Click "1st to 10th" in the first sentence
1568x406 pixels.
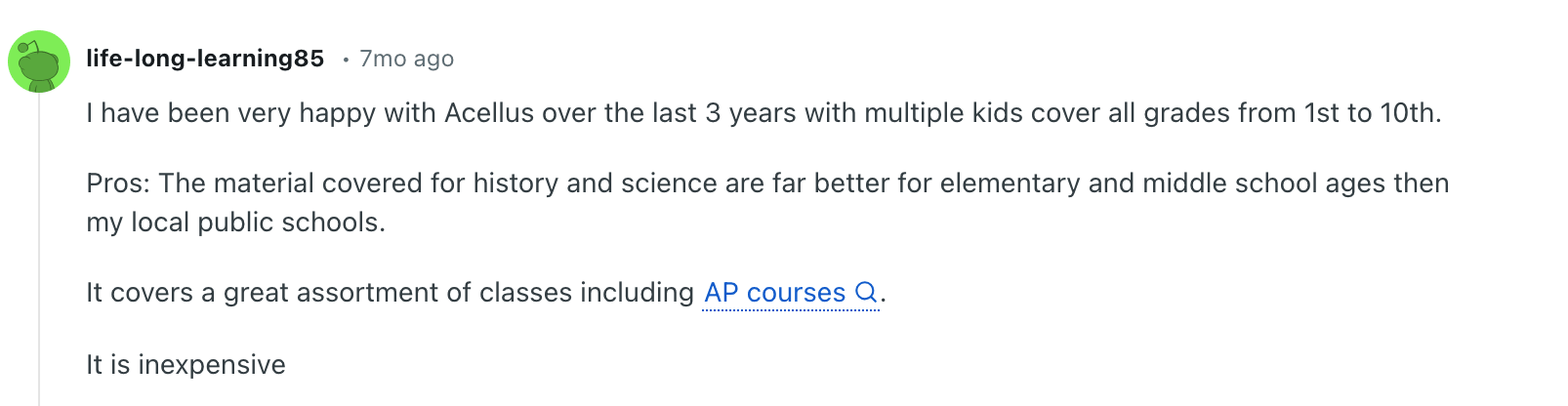[x=1372, y=113]
